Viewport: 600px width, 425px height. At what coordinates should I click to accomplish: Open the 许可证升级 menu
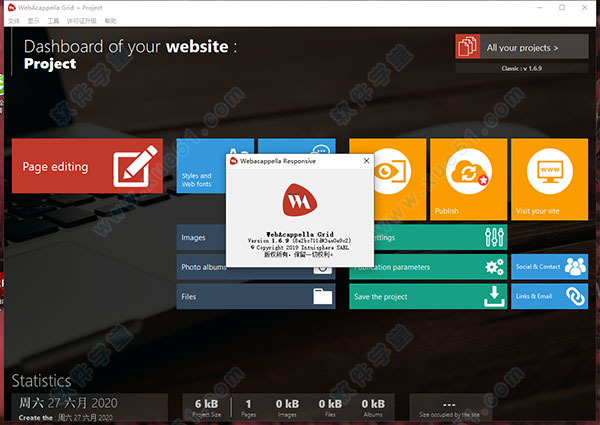click(x=82, y=21)
